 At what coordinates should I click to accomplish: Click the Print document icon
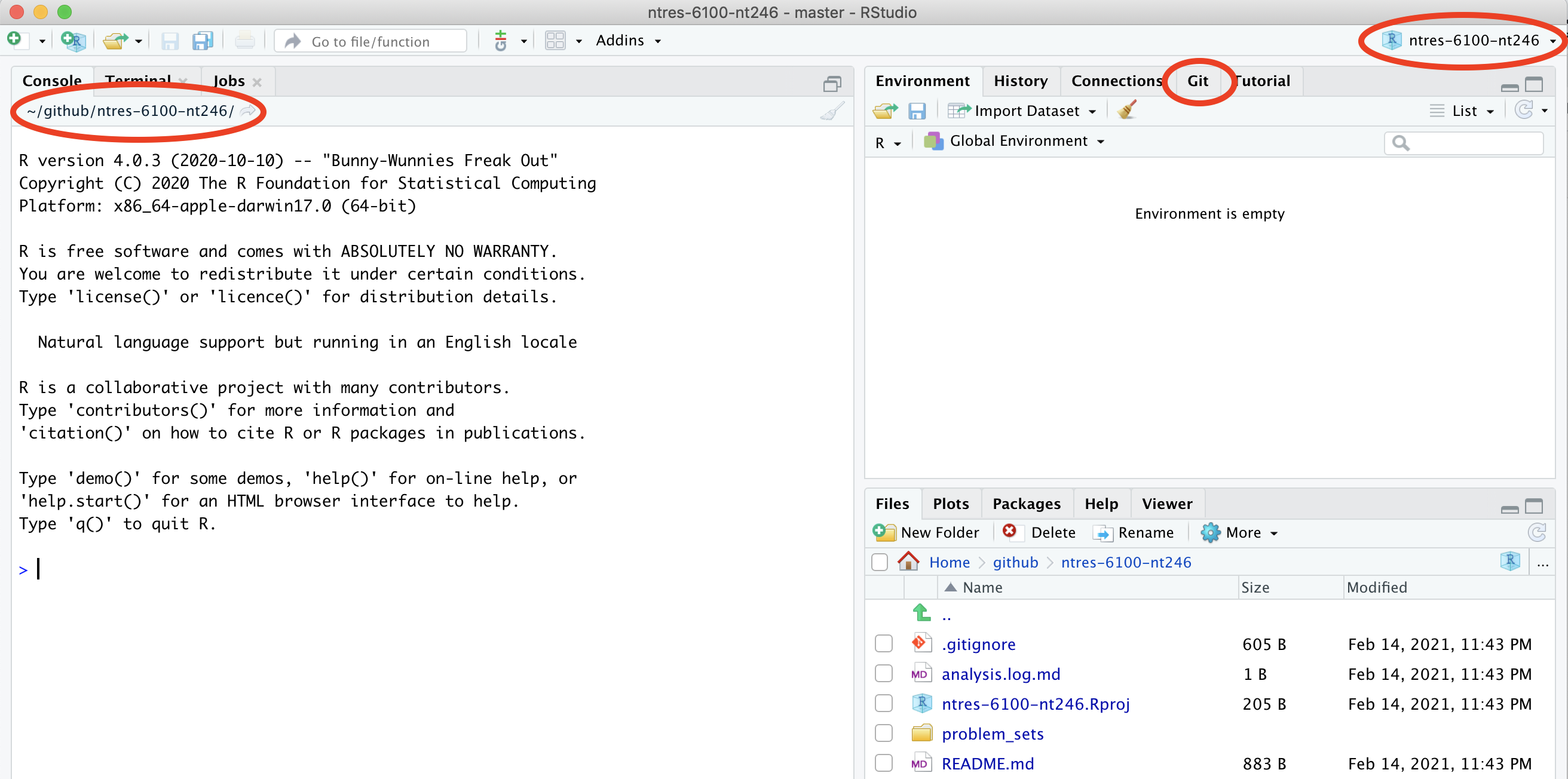(244, 41)
